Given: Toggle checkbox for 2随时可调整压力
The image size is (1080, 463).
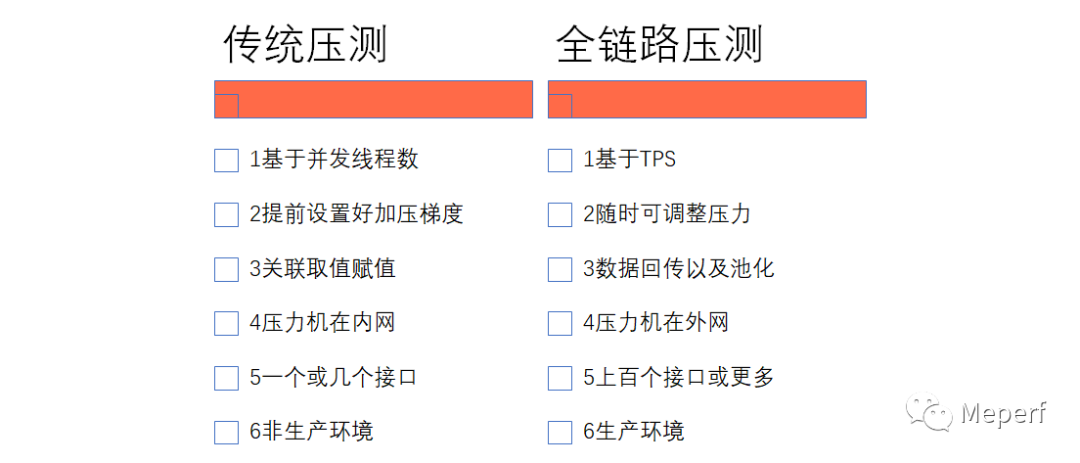Looking at the screenshot, I should (560, 214).
